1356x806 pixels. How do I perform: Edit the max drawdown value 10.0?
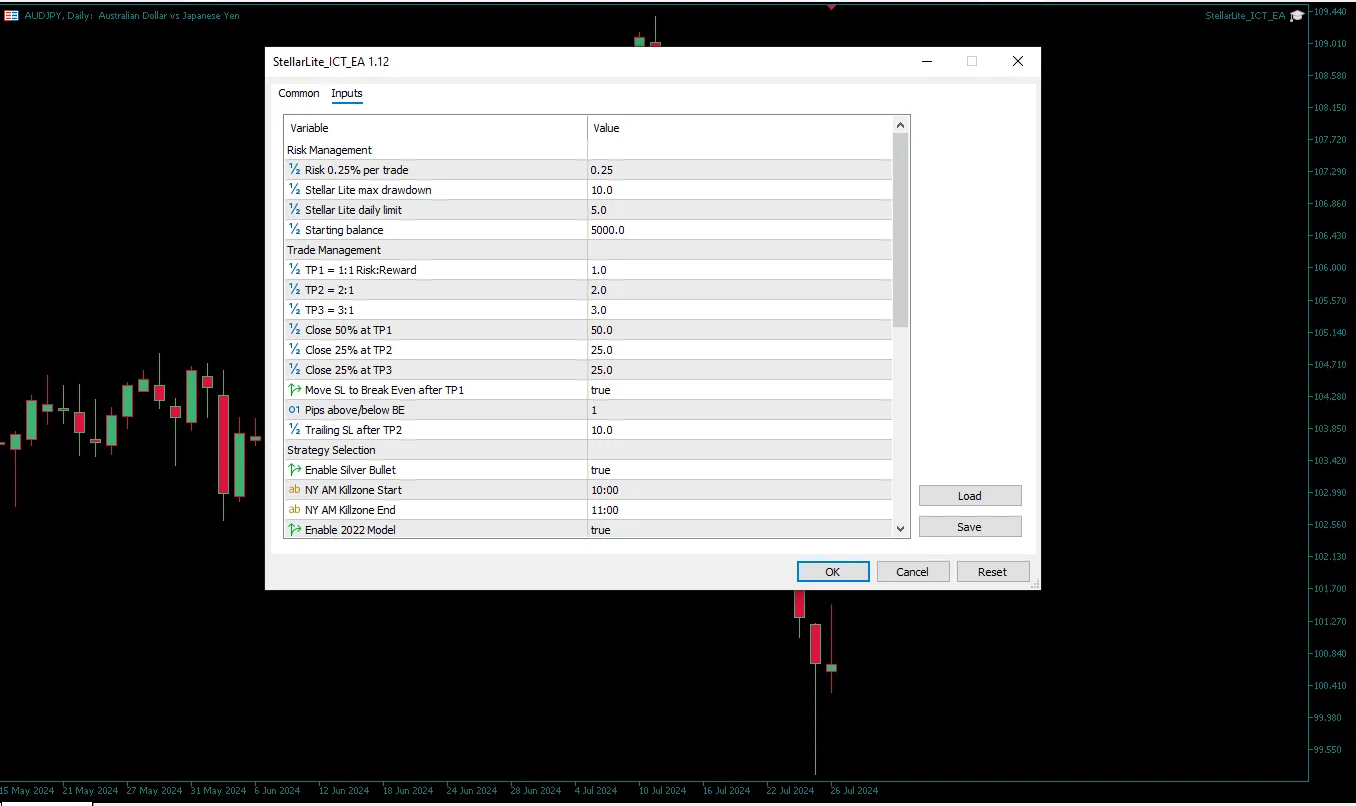(740, 190)
